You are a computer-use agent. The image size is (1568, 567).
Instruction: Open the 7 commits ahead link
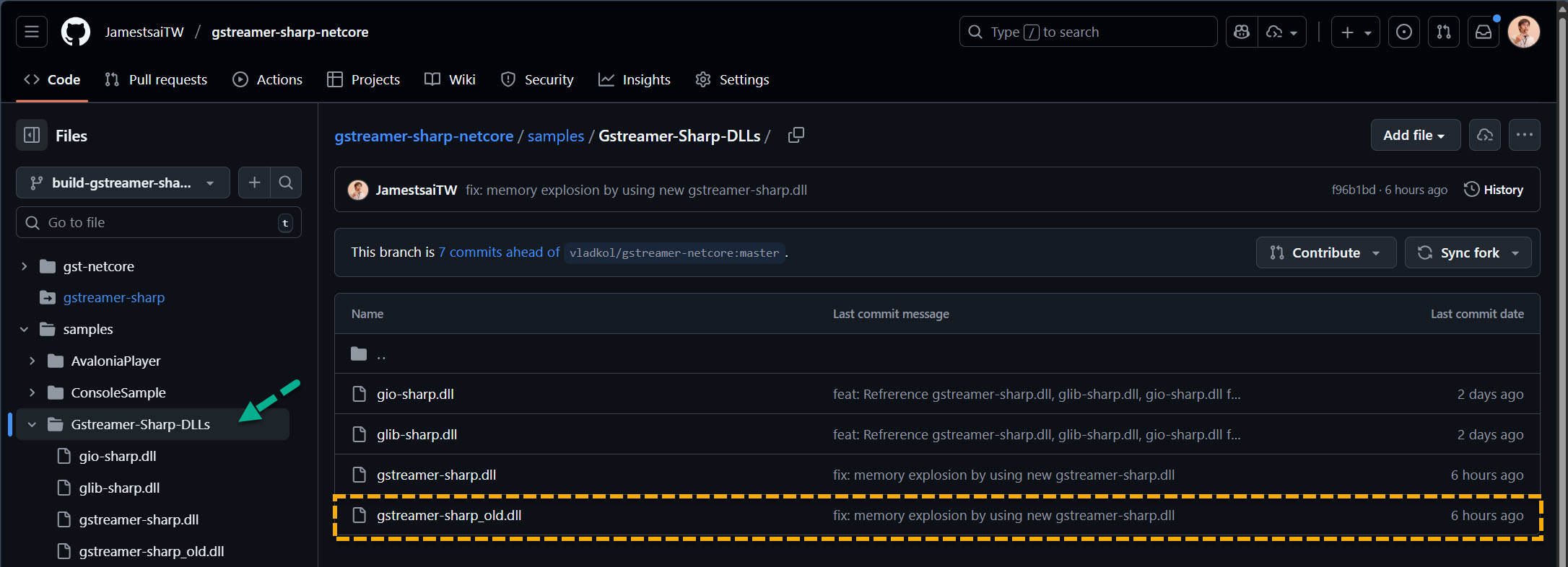499,252
